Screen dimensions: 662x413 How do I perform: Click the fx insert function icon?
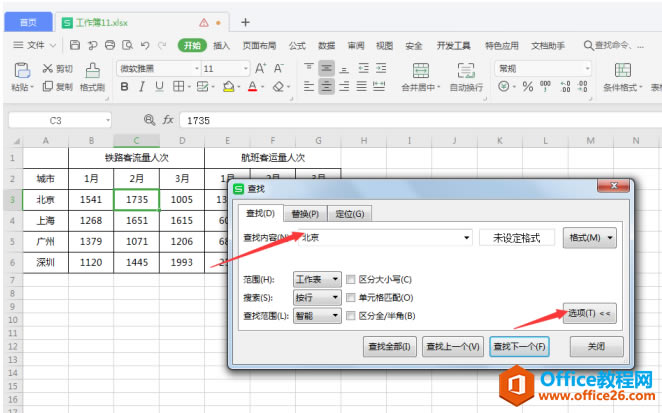click(168, 120)
